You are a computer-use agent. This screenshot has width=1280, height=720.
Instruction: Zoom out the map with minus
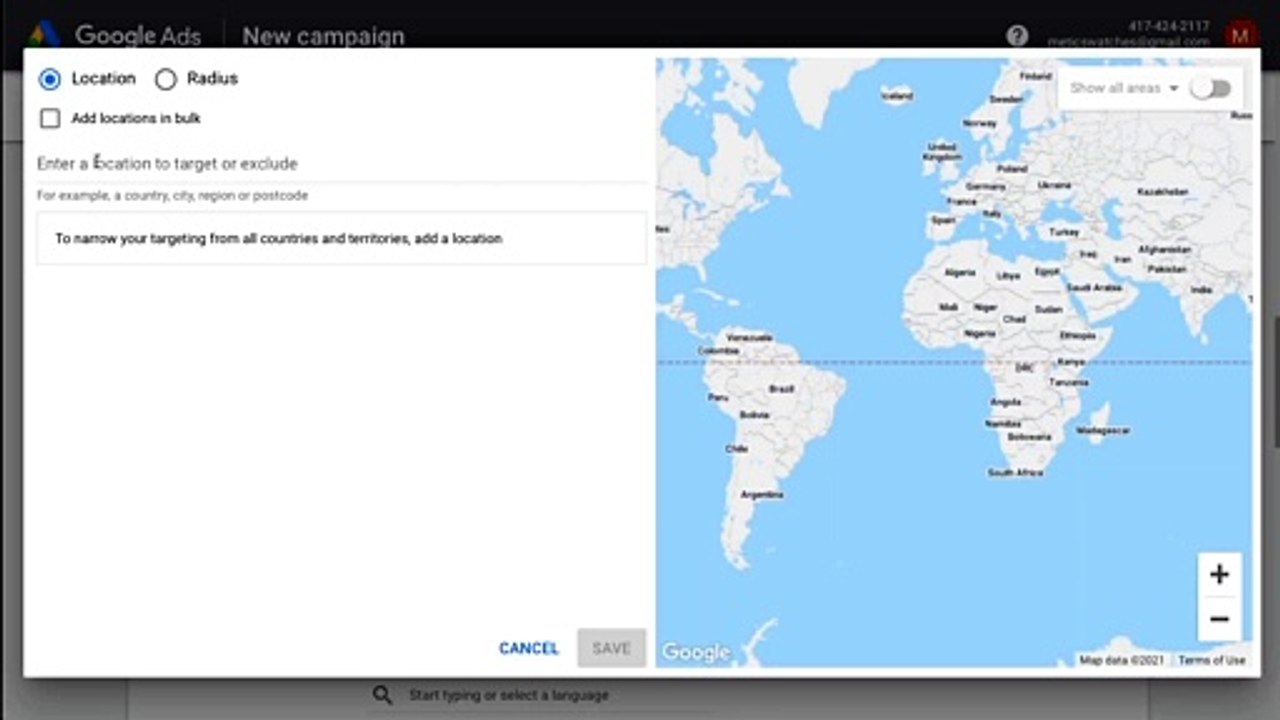tap(1219, 620)
